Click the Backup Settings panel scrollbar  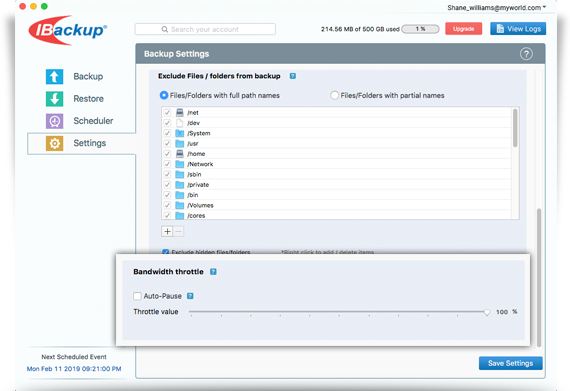pyautogui.click(x=539, y=277)
